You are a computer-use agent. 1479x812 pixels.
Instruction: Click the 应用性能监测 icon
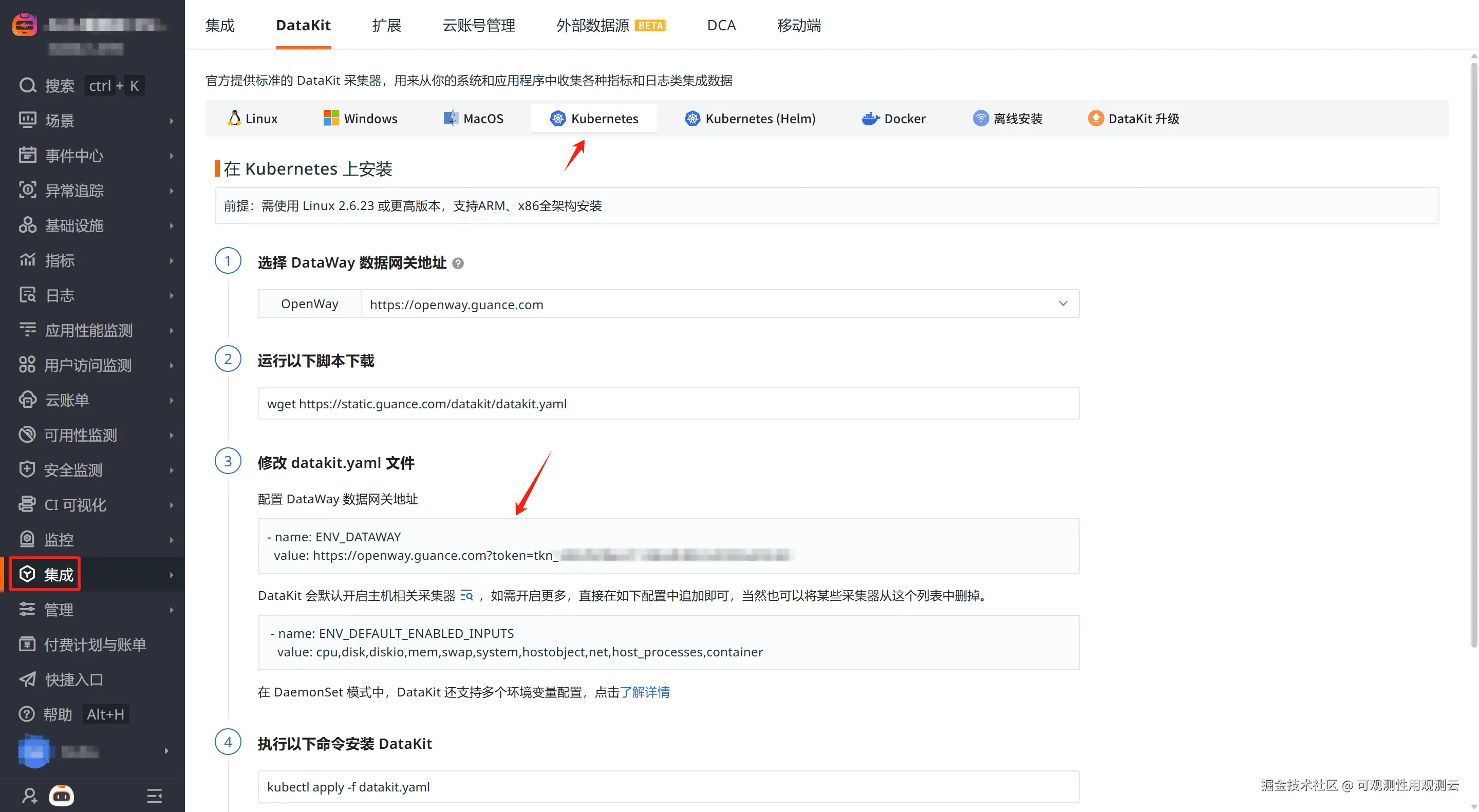28,330
